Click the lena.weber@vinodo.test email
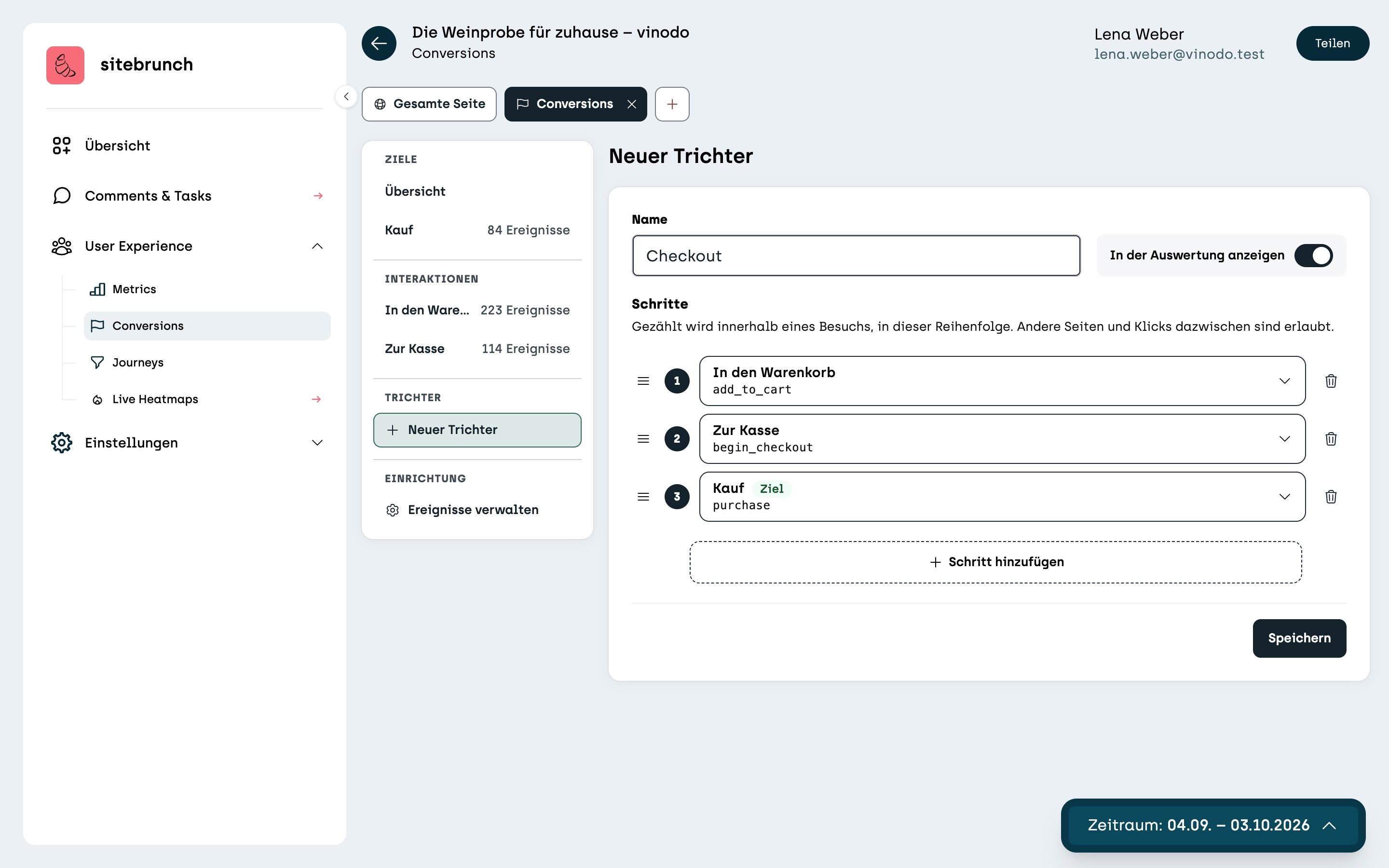The image size is (1389, 868). (1179, 54)
